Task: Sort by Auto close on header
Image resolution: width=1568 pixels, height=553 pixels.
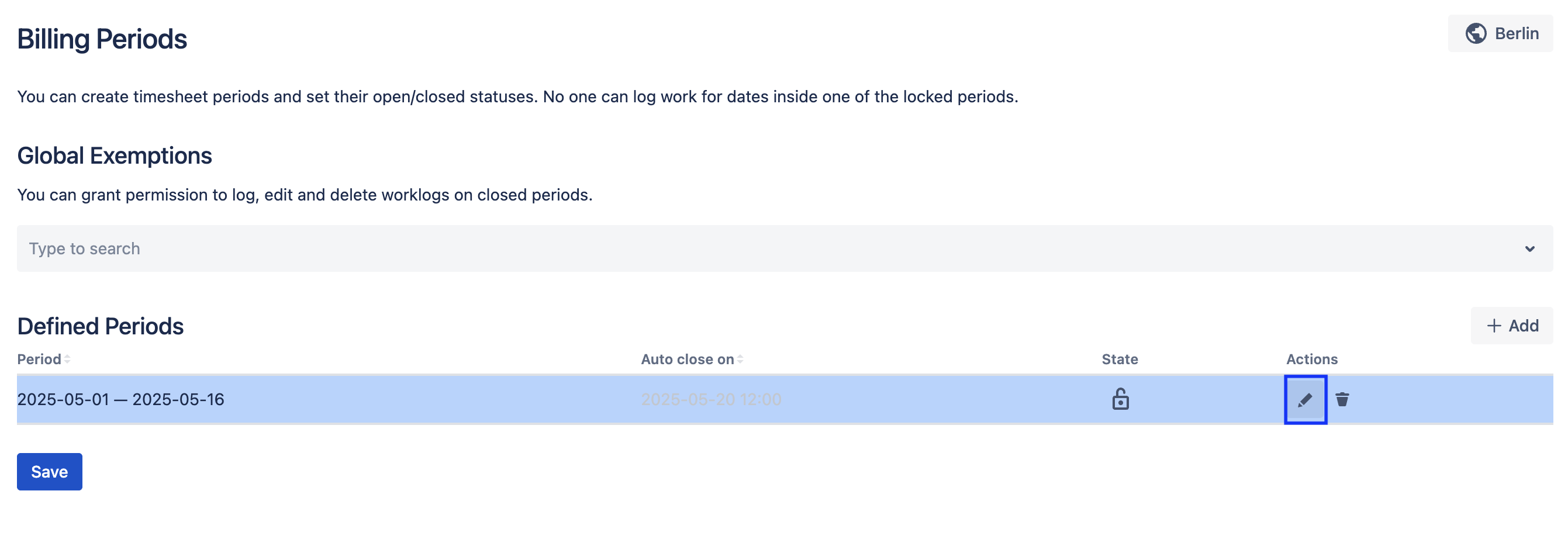Action: click(x=687, y=360)
